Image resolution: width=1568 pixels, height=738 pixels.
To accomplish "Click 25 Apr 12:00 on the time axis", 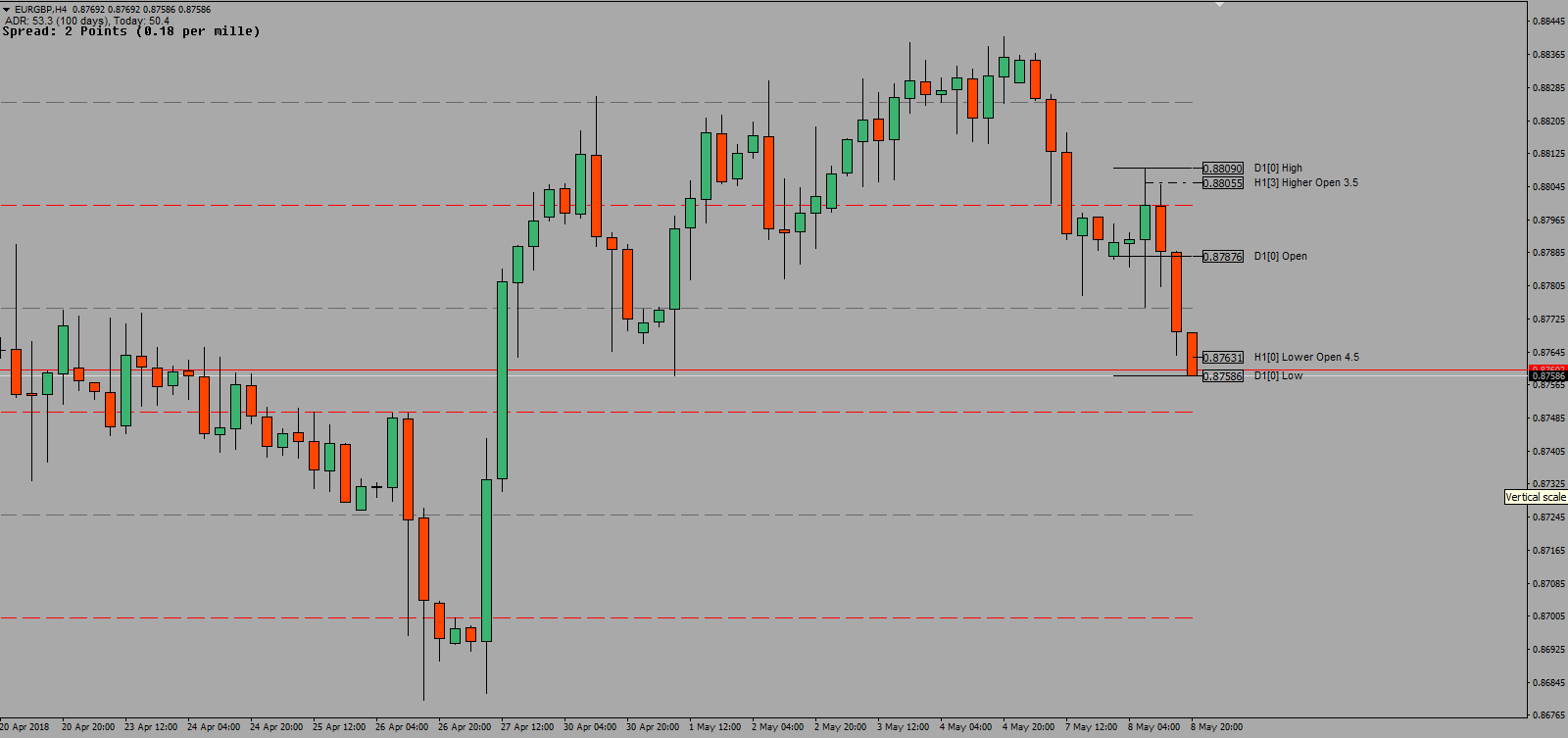I will (x=339, y=727).
